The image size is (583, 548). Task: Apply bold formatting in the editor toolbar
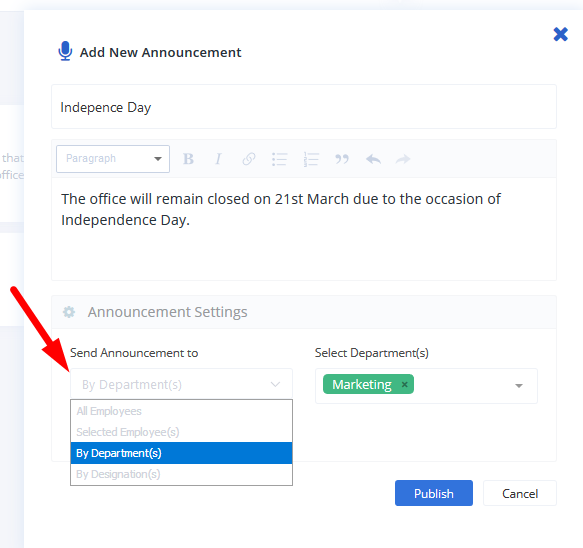[x=189, y=159]
